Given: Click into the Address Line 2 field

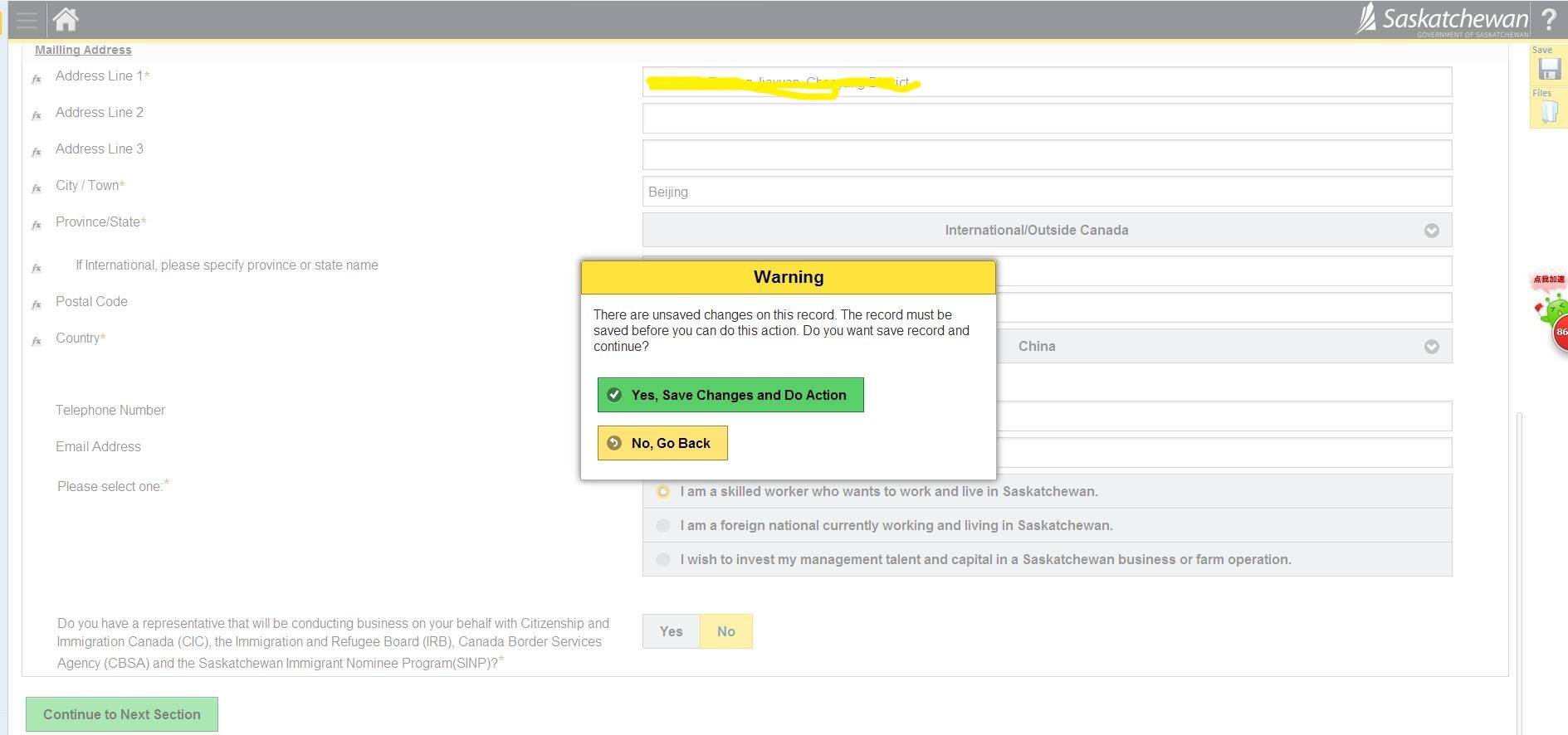Looking at the screenshot, I should [x=1046, y=119].
